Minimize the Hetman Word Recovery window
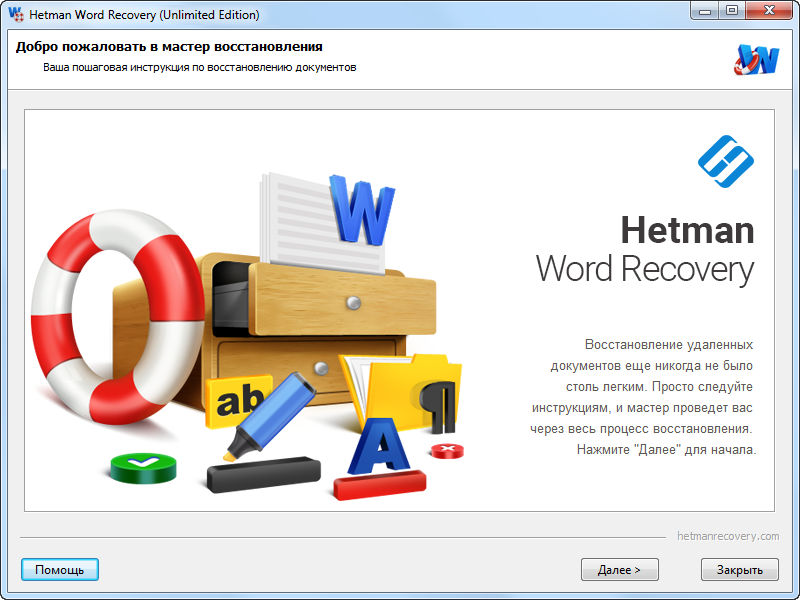The width and height of the screenshot is (800, 600). point(706,12)
